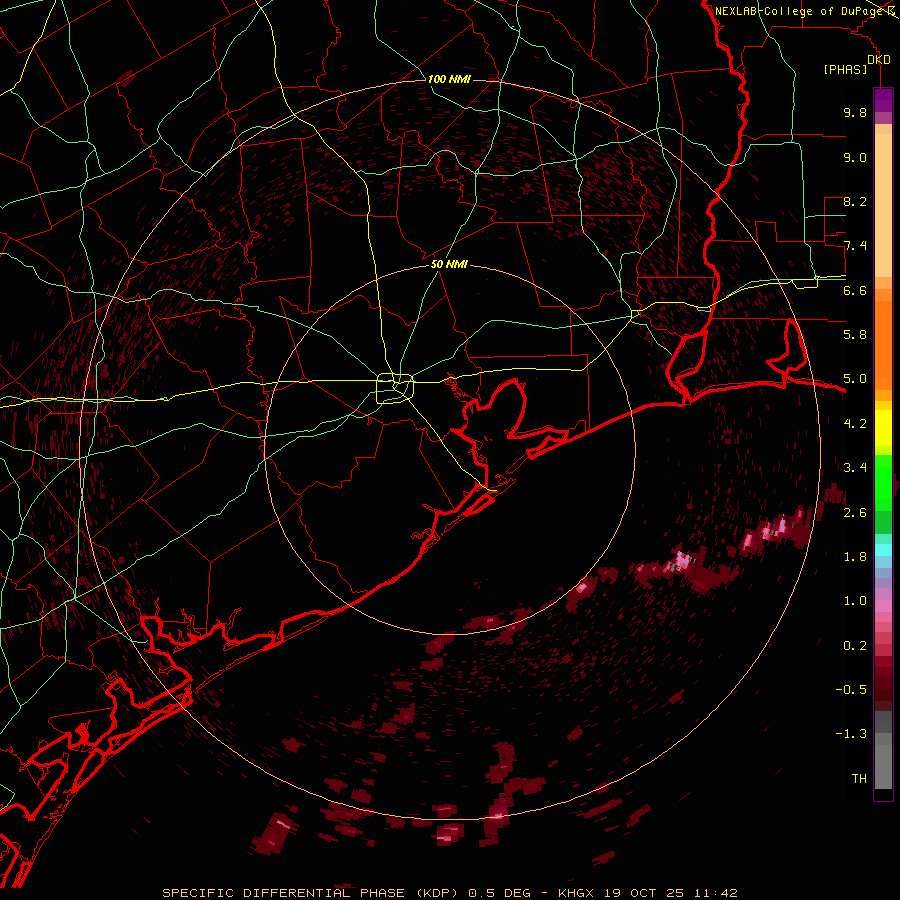Click the 5.0 value on the color scale
900x900 pixels.
pos(855,379)
